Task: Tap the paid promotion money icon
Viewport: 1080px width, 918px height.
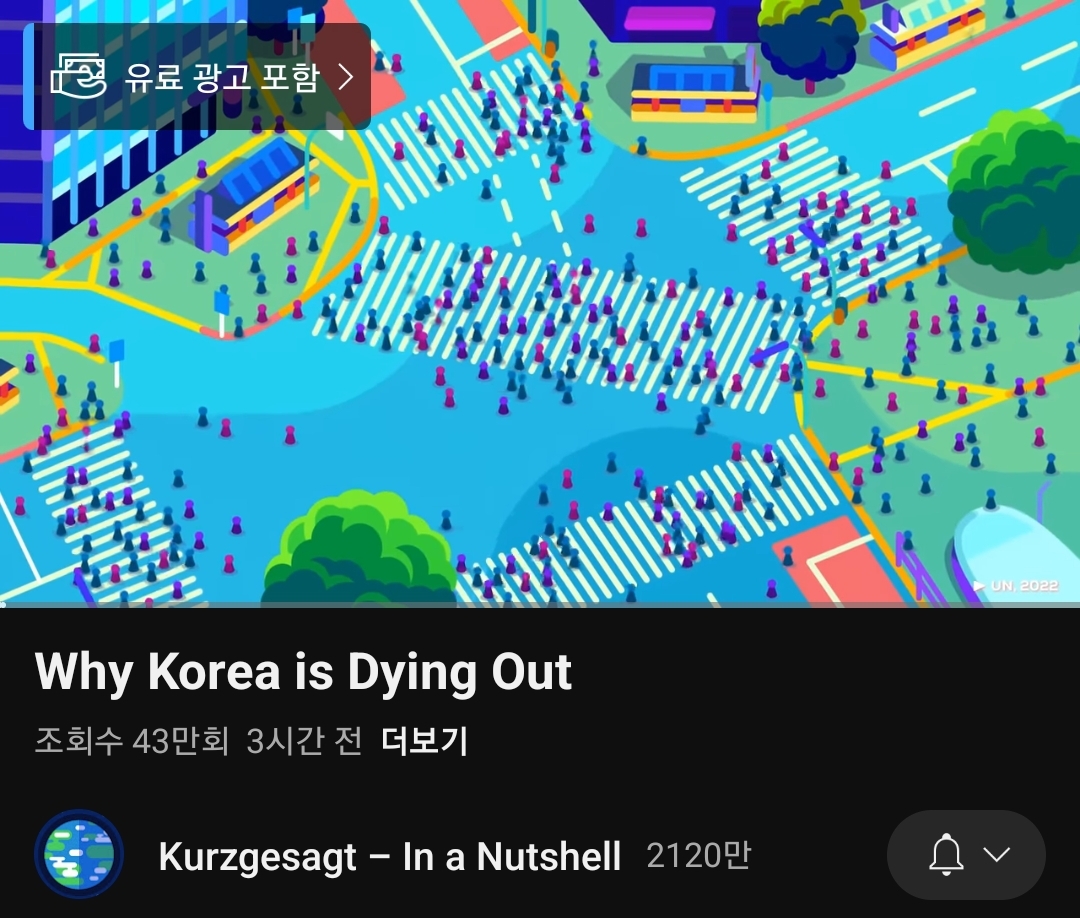Action: click(79, 76)
